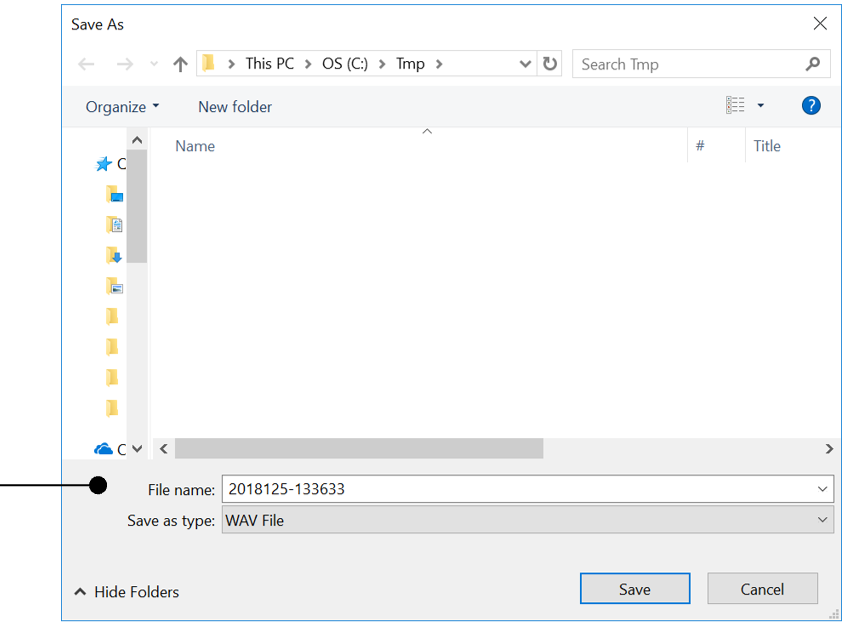Image resolution: width=855 pixels, height=629 pixels.
Task: Open the Save as type dropdown
Action: coord(822,520)
